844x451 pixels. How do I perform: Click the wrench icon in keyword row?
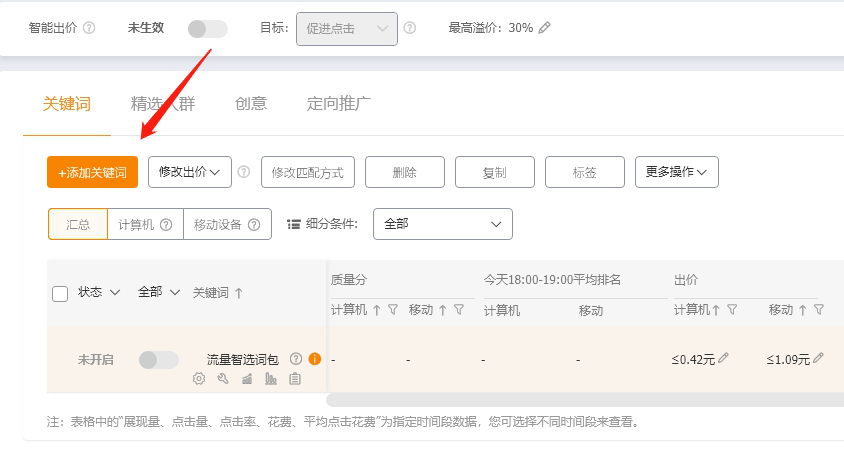tap(223, 379)
